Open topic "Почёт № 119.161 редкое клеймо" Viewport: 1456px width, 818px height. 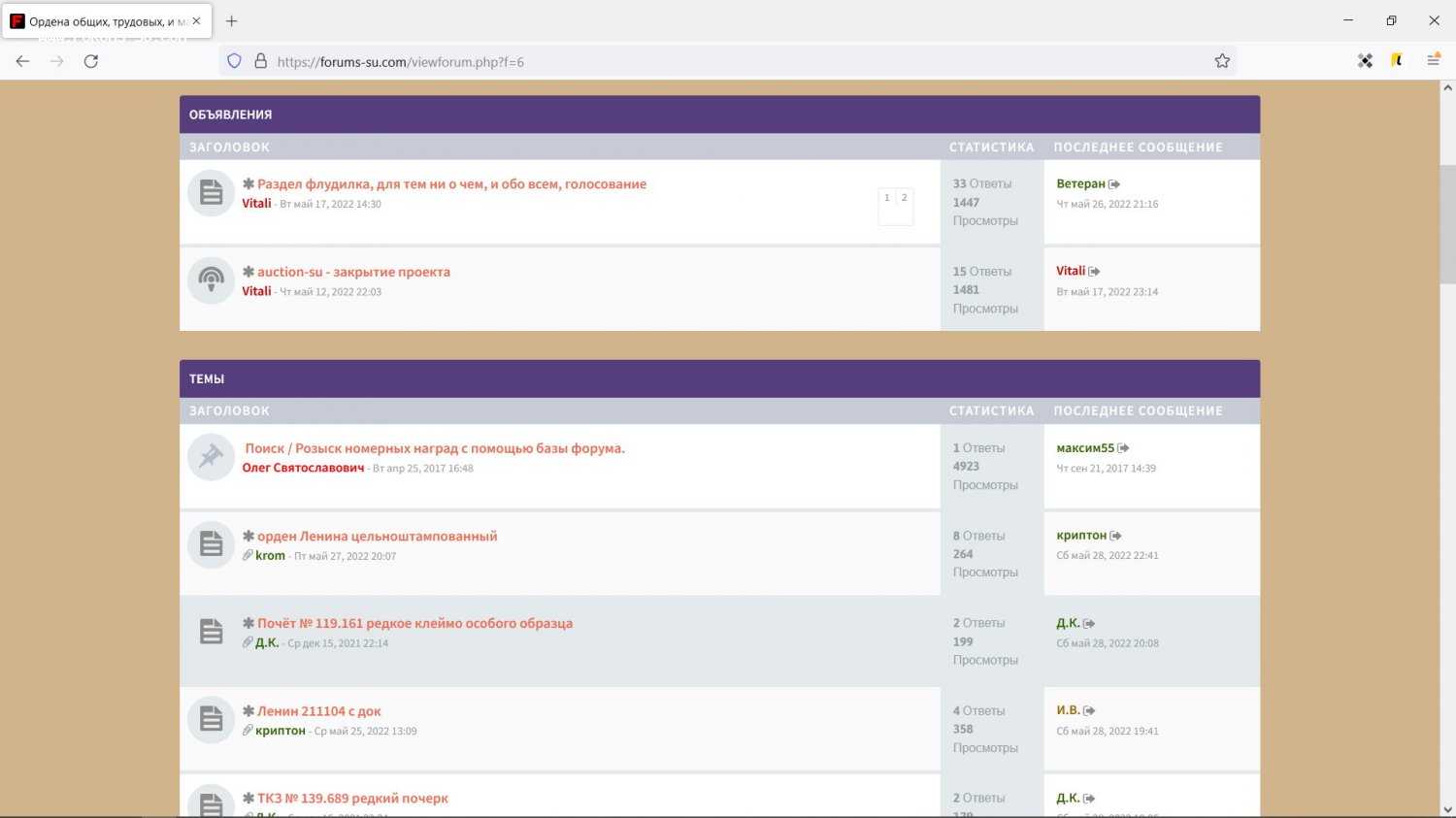414,623
